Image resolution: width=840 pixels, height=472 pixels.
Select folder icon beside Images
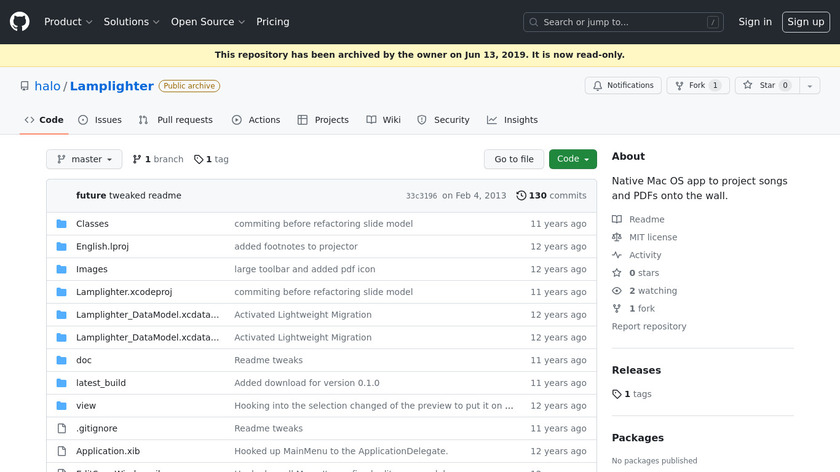coord(62,269)
